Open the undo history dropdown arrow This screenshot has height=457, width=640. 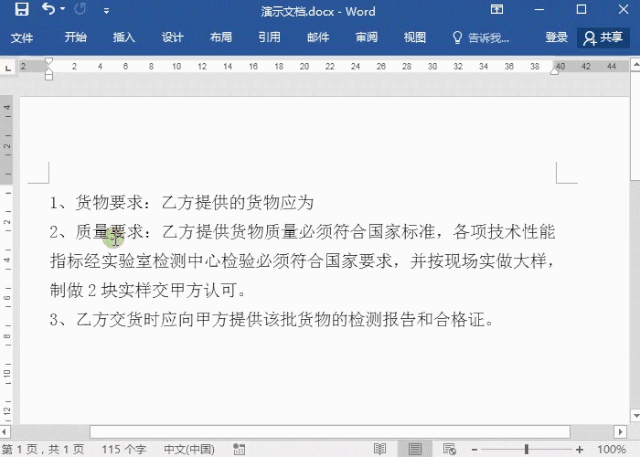pyautogui.click(x=62, y=9)
